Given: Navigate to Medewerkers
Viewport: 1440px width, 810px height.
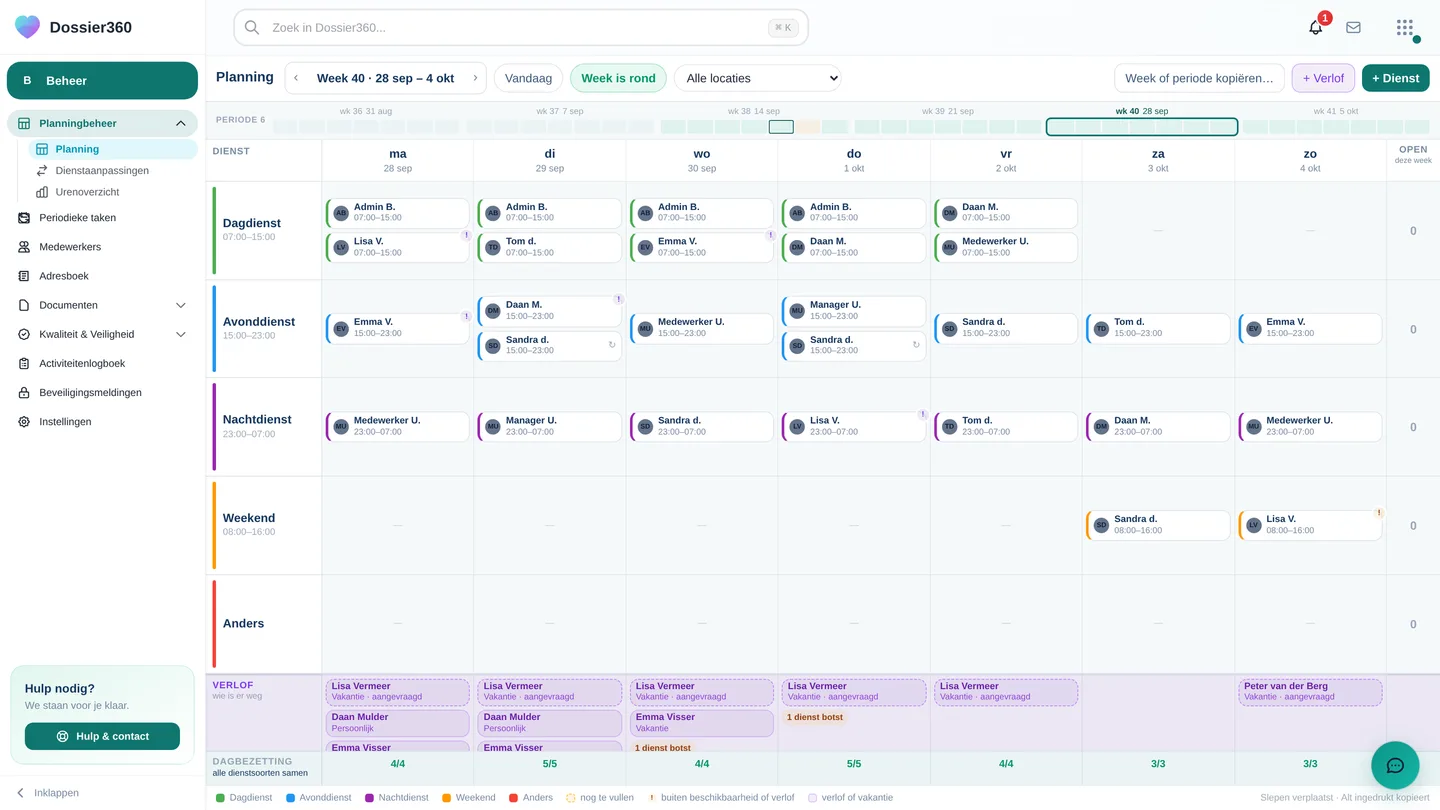Looking at the screenshot, I should coord(102,247).
